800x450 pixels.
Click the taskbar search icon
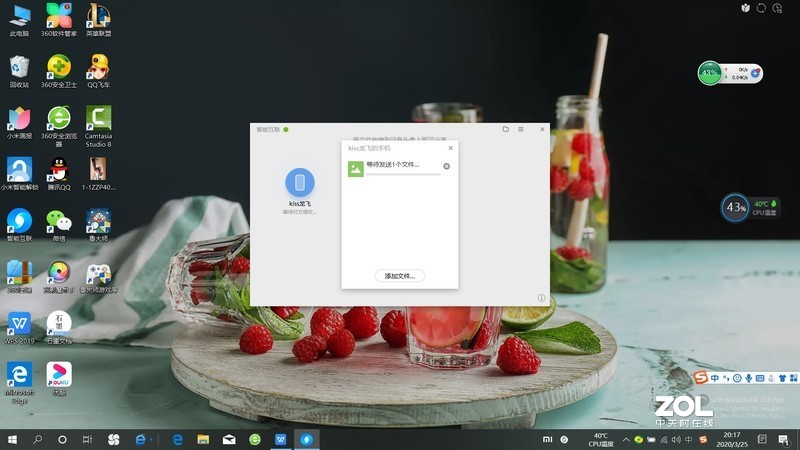point(37,439)
